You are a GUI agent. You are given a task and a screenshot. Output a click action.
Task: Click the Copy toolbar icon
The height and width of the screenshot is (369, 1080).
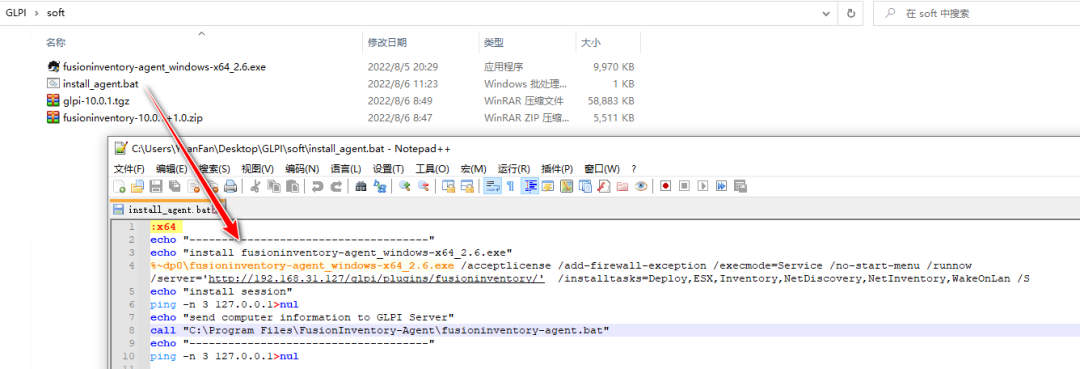274,186
